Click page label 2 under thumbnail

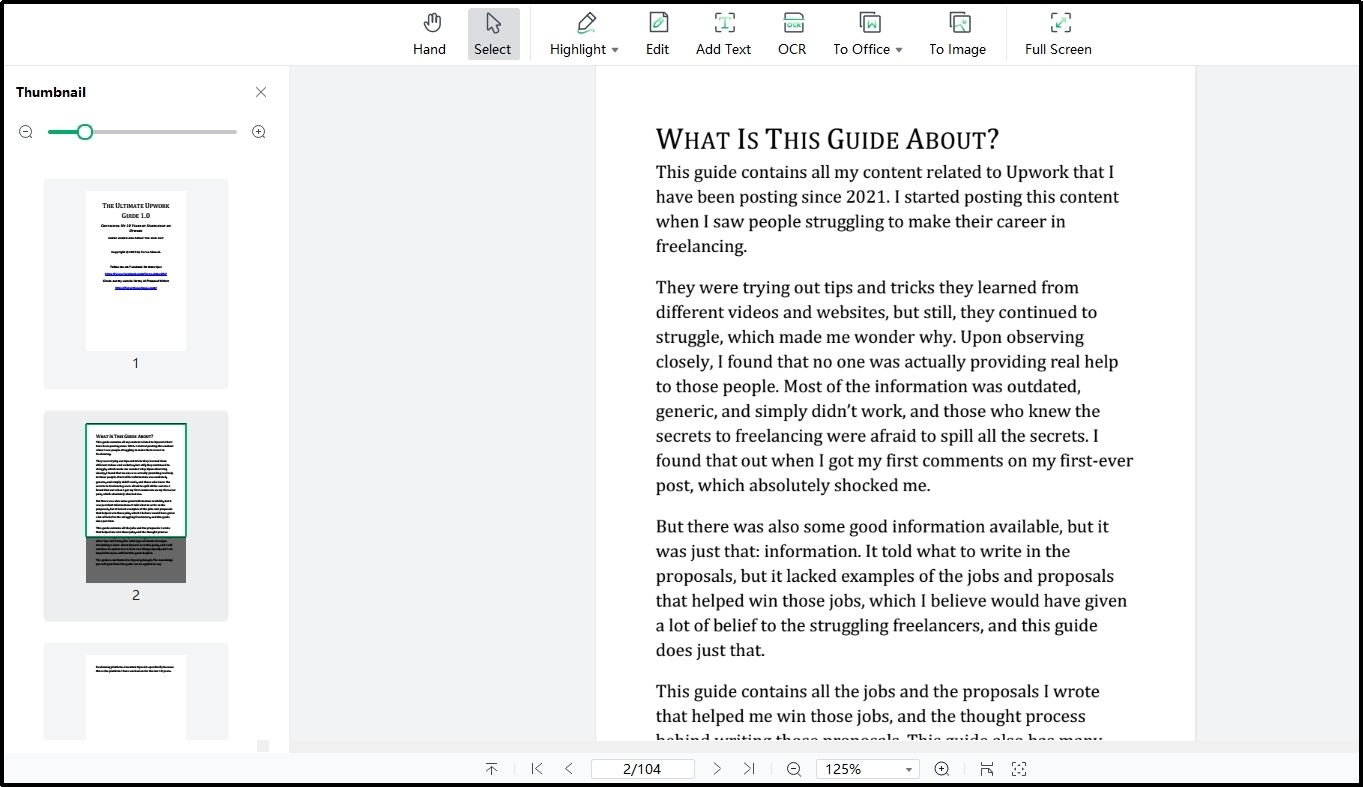pos(136,595)
